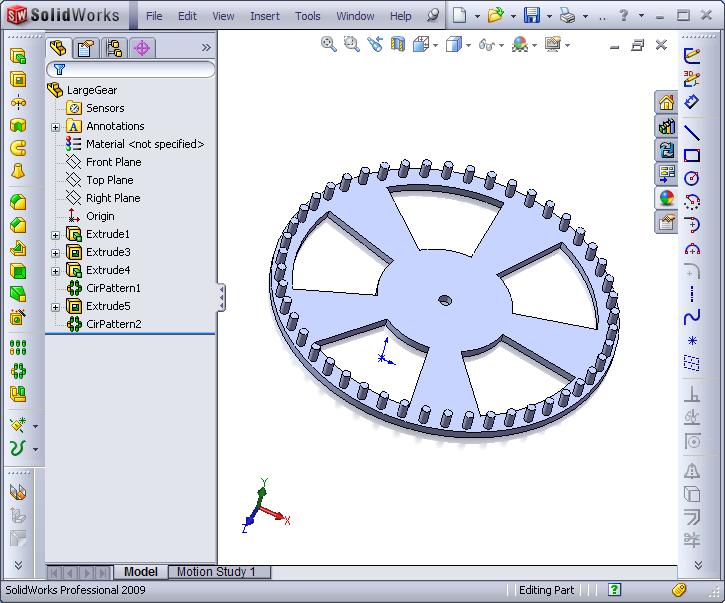Select the CirPattern2 feature
This screenshot has width=725, height=603.
tap(114, 324)
